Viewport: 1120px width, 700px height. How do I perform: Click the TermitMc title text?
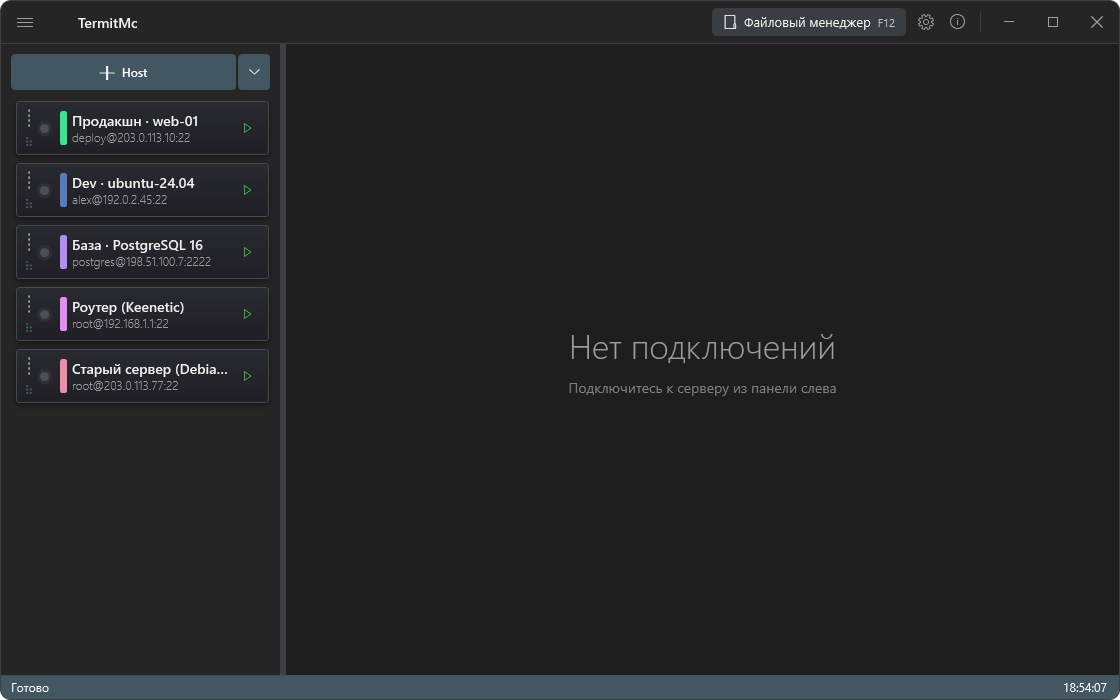click(108, 24)
